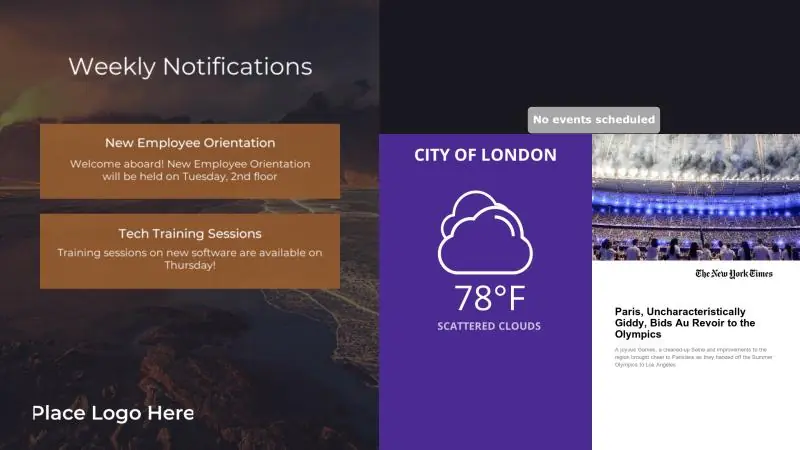This screenshot has height=450, width=800.
Task: Click the news article summary paragraph
Action: click(x=693, y=357)
